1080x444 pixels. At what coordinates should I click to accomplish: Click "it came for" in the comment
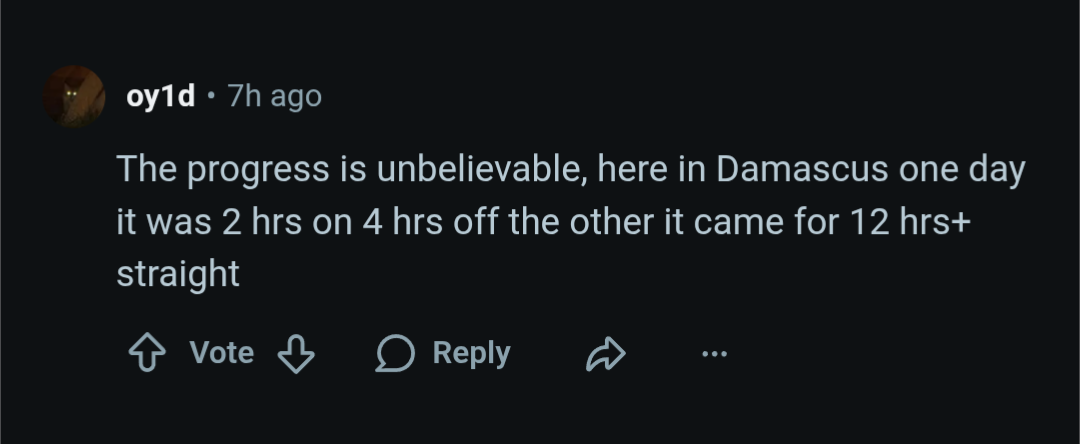738,221
